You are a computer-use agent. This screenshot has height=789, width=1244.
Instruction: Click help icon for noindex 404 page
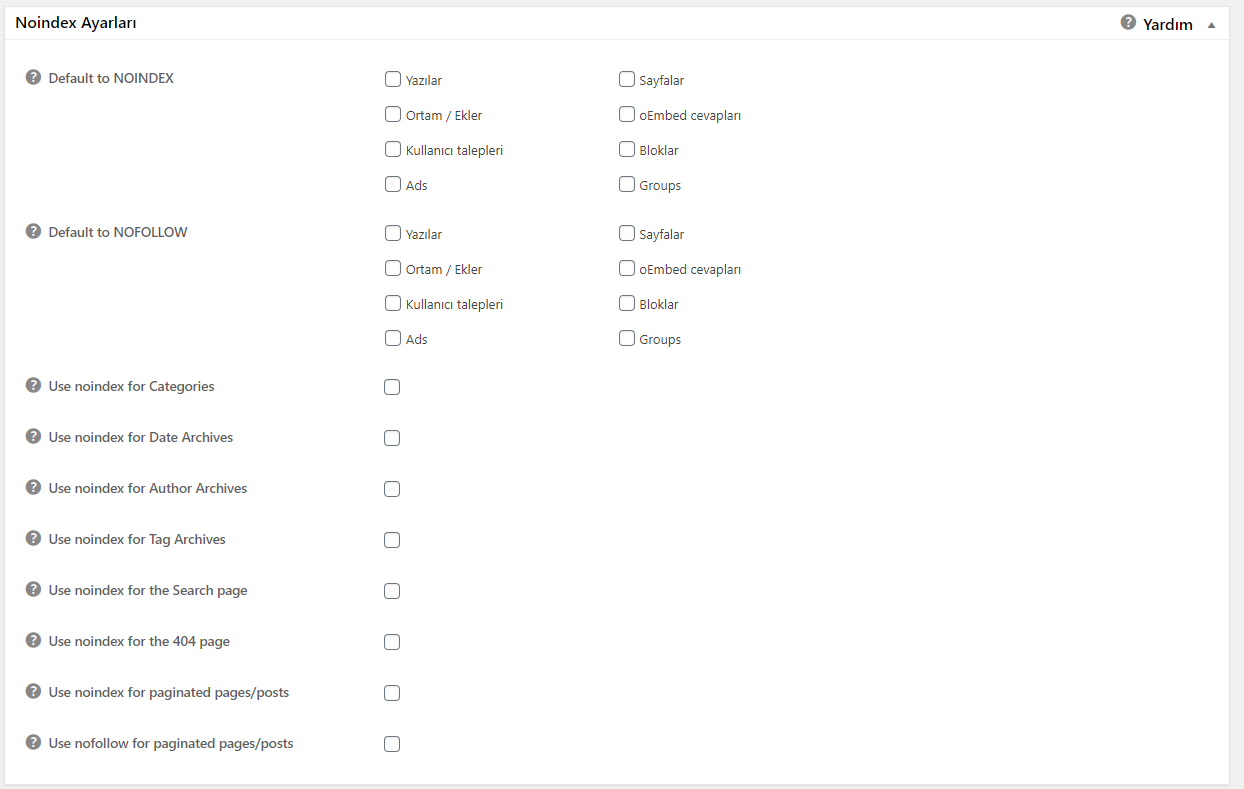pyautogui.click(x=33, y=640)
